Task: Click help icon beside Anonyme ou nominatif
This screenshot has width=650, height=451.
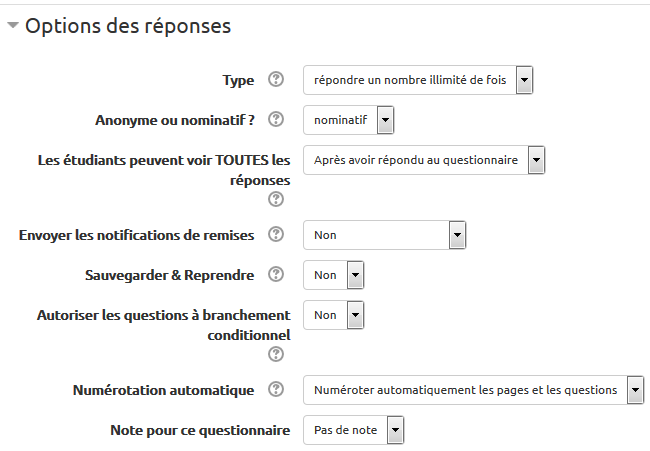Action: click(x=277, y=121)
